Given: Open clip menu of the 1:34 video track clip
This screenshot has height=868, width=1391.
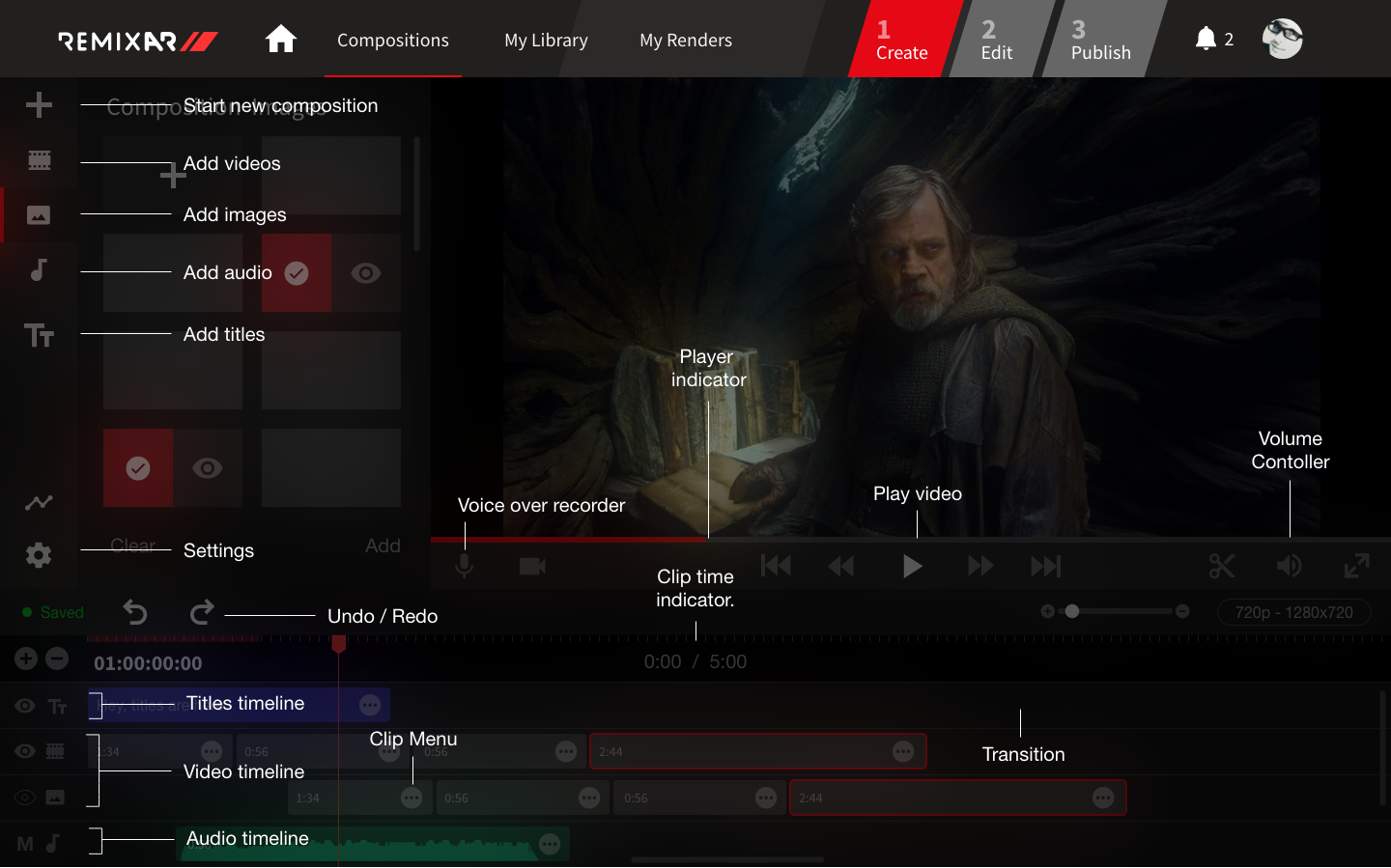Looking at the screenshot, I should pos(212,751).
